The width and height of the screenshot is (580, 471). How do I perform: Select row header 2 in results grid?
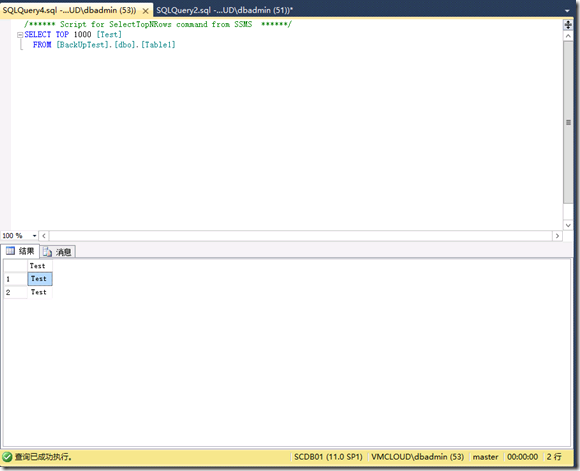coord(16,292)
